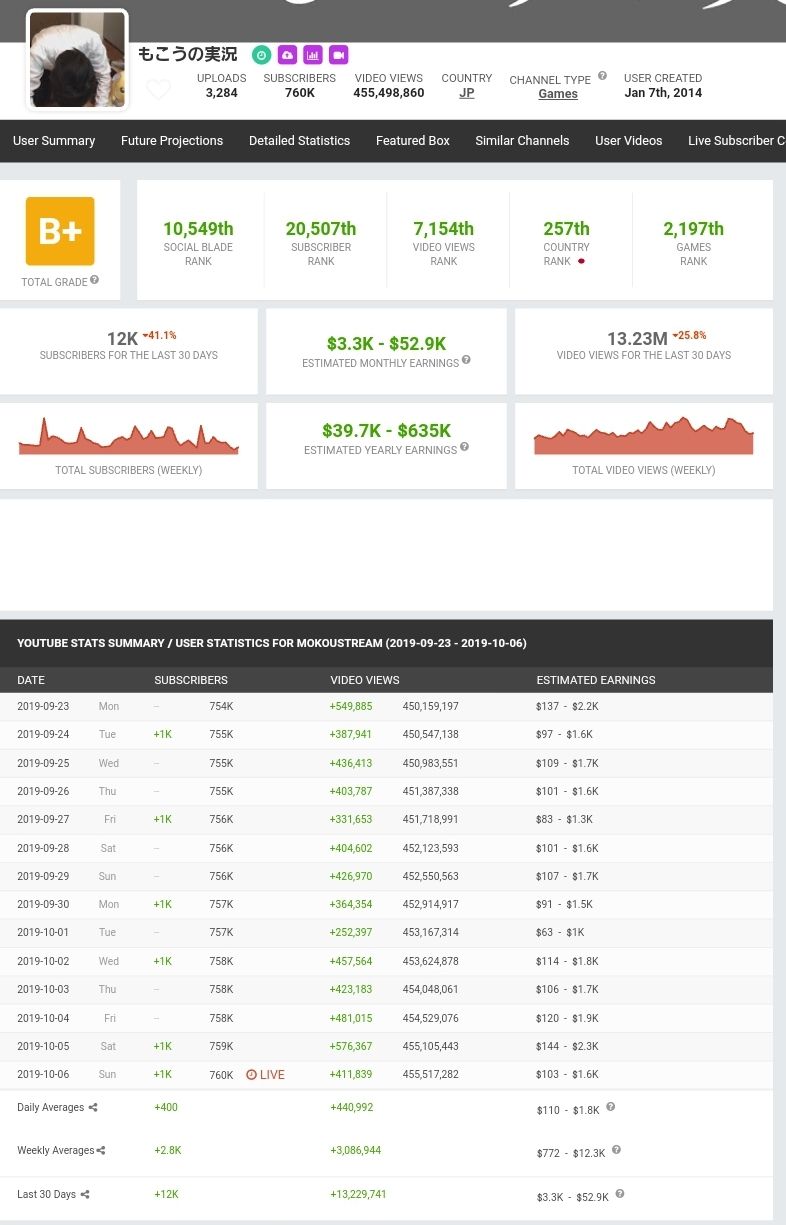Click the 455,498,860 video views stat
786x1225 pixels.
(x=389, y=93)
